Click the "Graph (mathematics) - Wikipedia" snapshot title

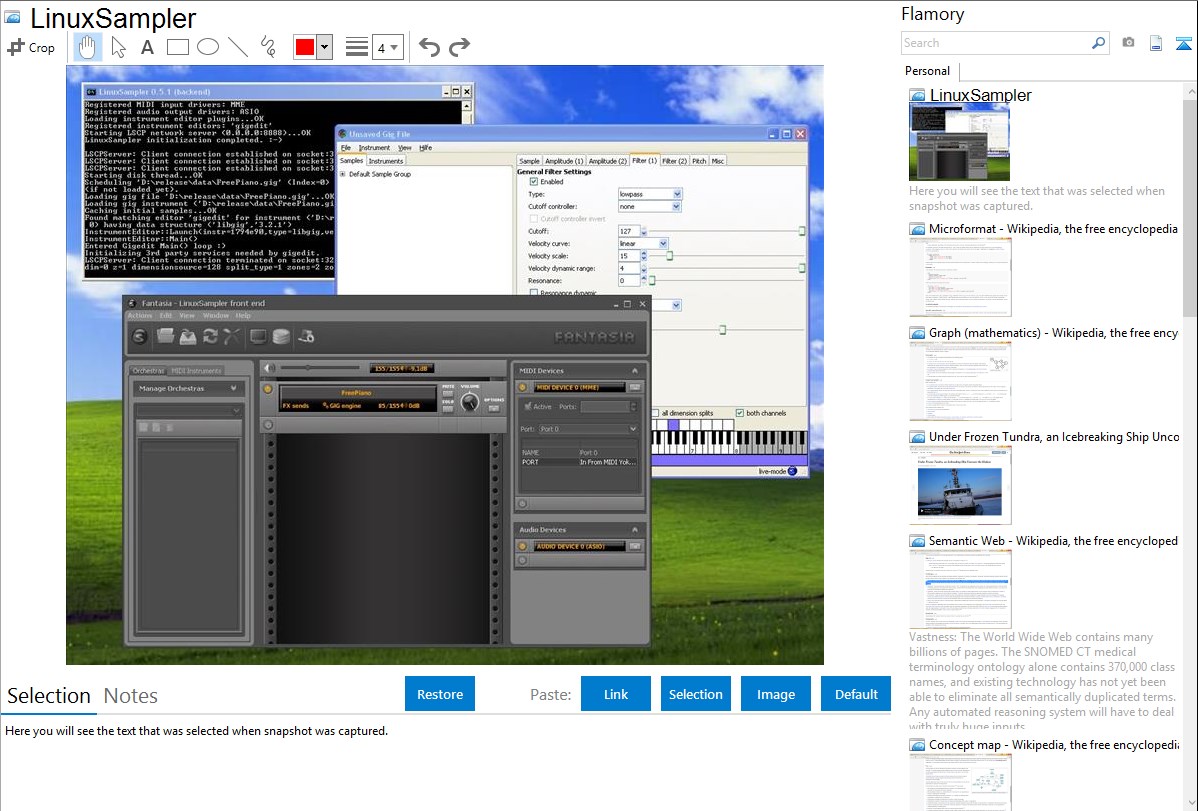click(1053, 333)
